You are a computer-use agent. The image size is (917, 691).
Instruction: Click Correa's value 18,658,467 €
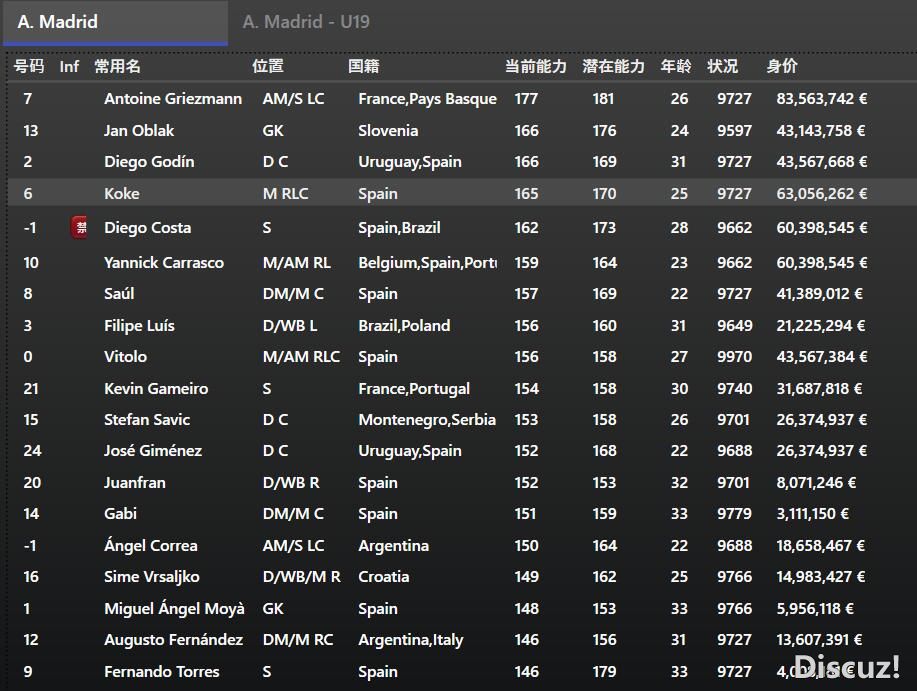pyautogui.click(x=821, y=545)
